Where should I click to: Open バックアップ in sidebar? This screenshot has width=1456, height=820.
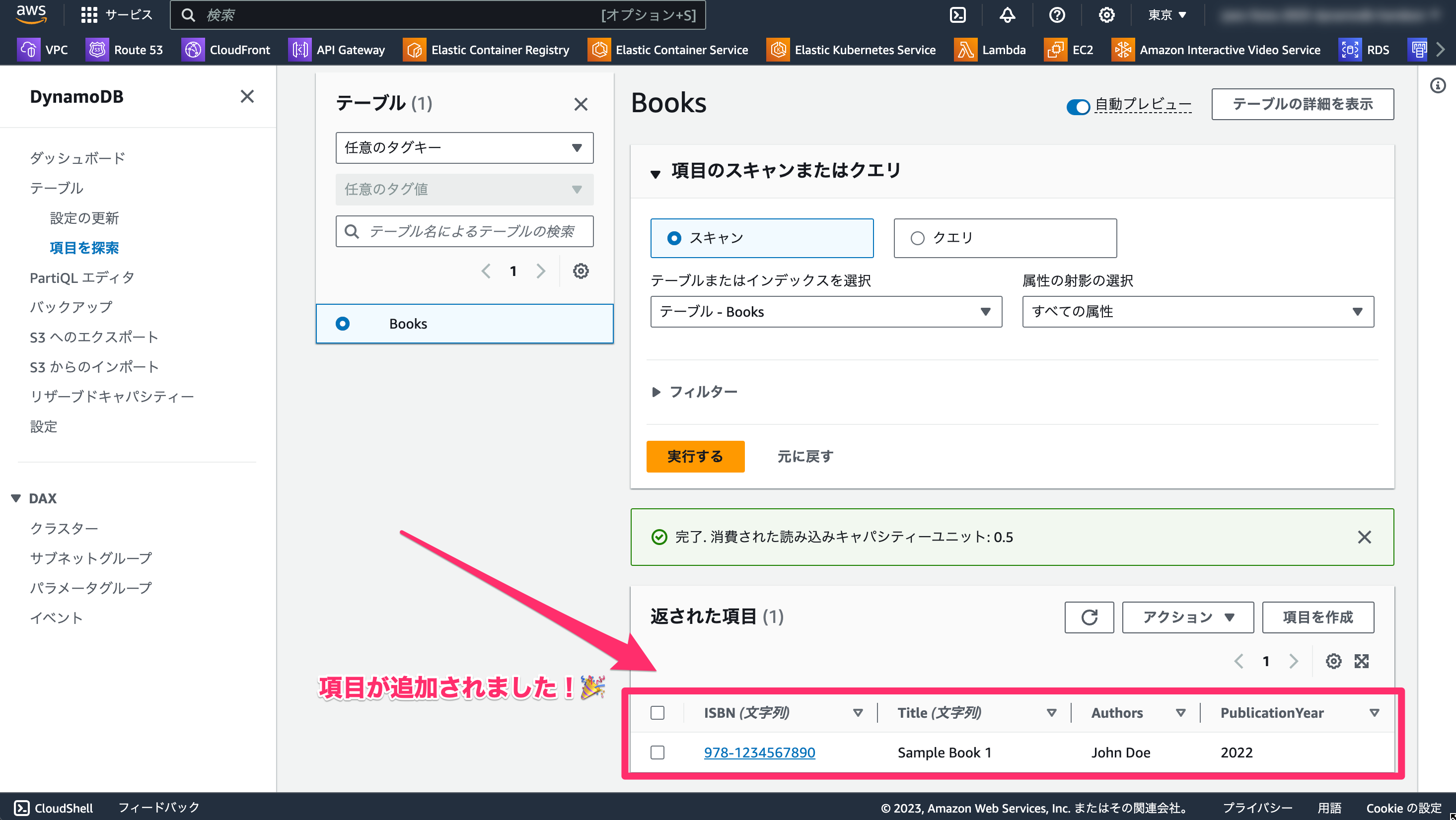pyautogui.click(x=71, y=307)
